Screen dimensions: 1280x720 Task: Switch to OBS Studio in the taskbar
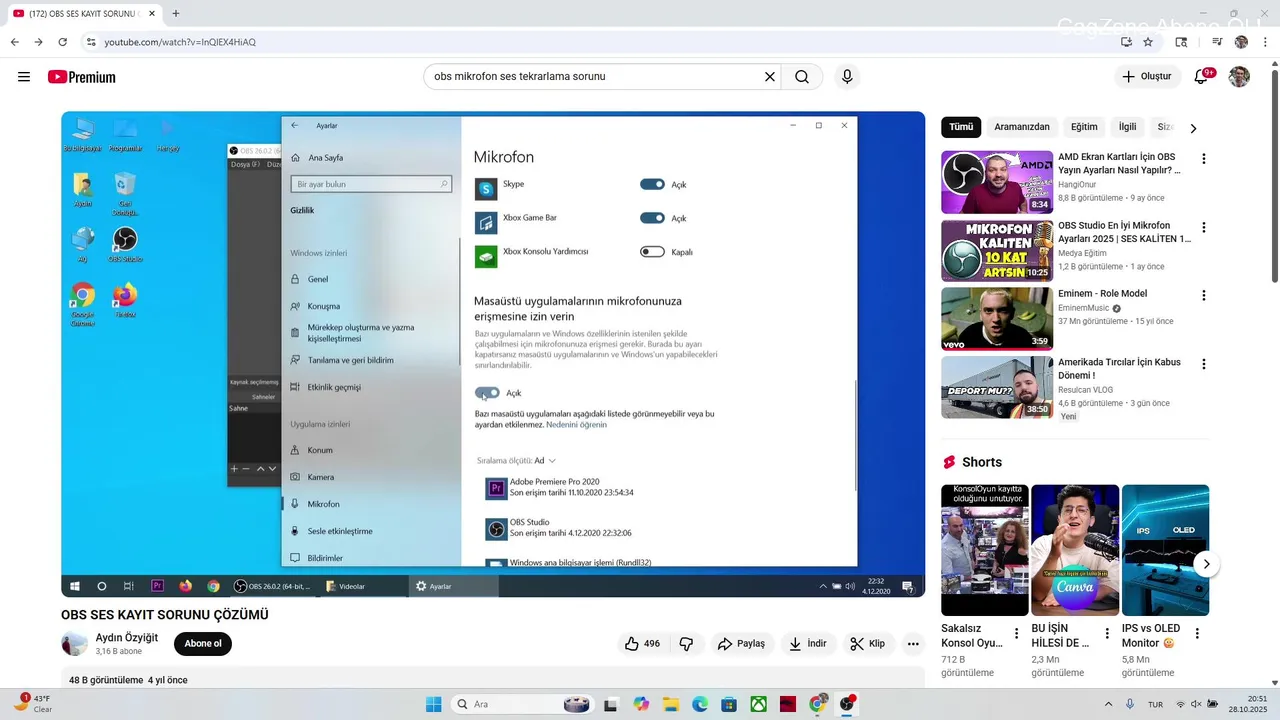[x=847, y=705]
